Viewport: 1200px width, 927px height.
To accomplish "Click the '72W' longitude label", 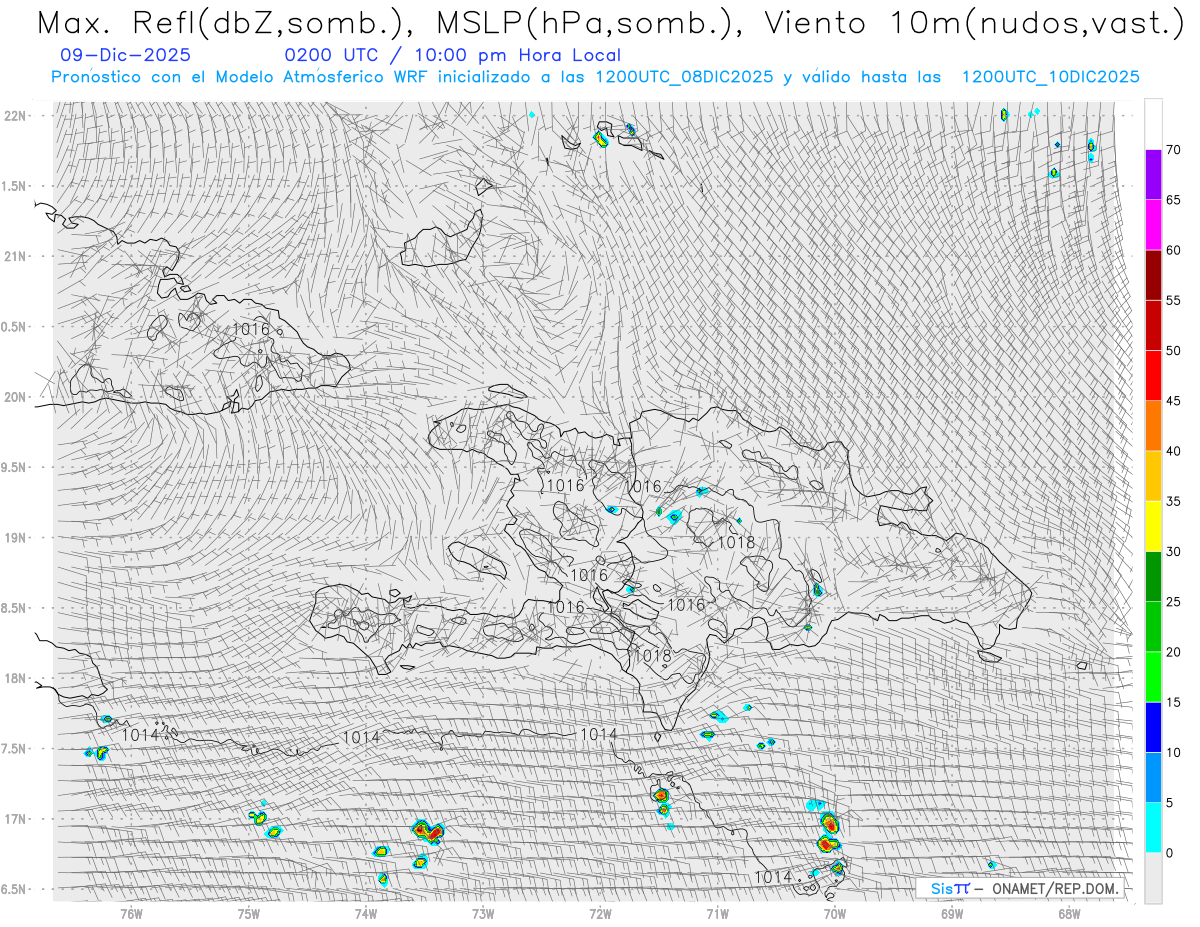I will tap(600, 913).
